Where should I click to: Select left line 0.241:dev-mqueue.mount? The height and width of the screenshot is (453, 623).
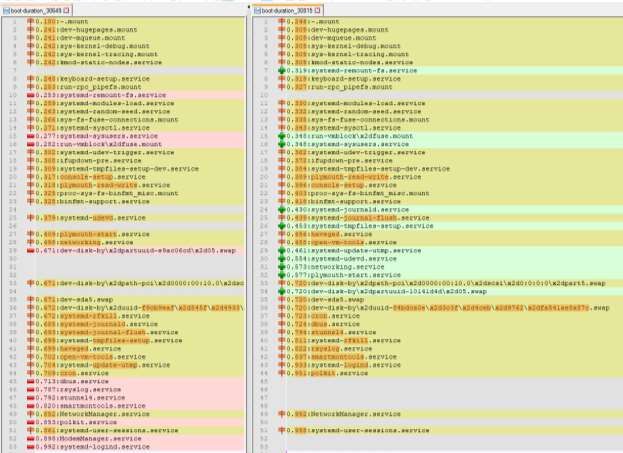(x=80, y=38)
